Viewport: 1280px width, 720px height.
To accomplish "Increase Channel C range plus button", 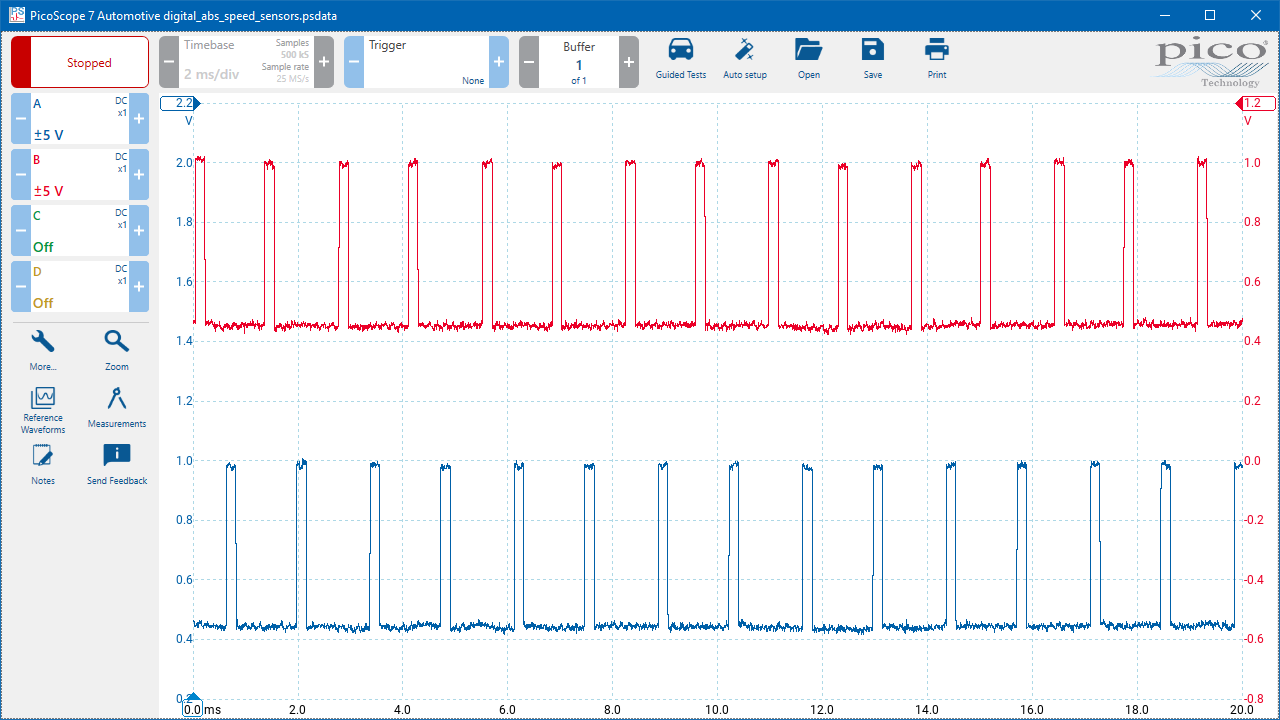I will (139, 231).
